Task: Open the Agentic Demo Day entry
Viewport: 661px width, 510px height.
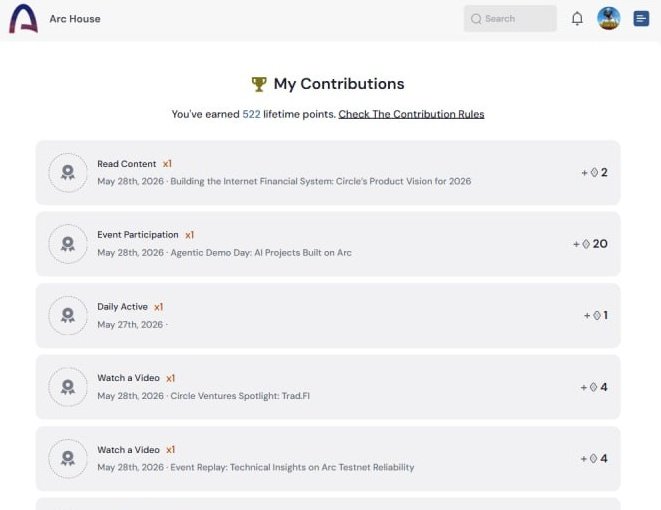Action: tap(328, 244)
